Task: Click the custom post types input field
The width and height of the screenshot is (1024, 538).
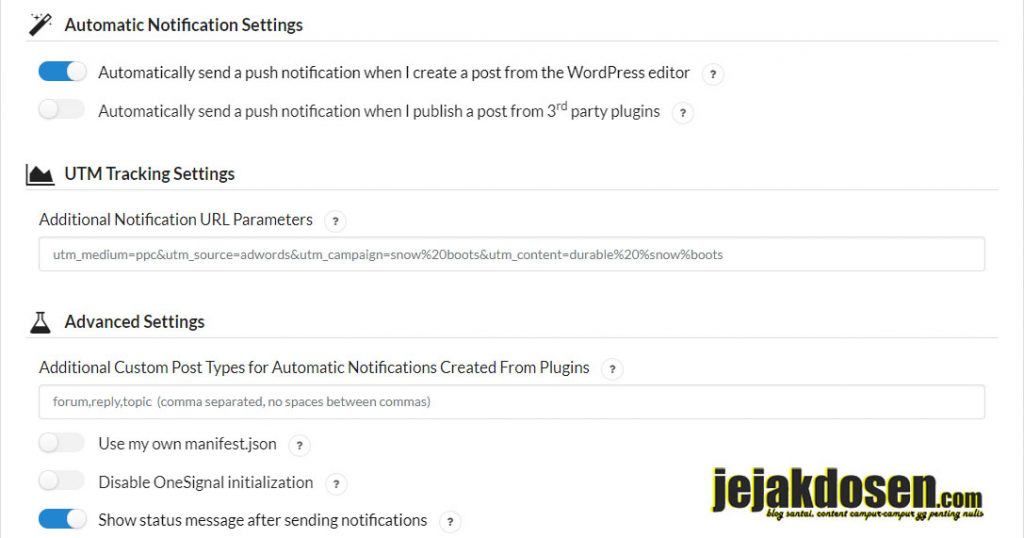Action: point(511,402)
